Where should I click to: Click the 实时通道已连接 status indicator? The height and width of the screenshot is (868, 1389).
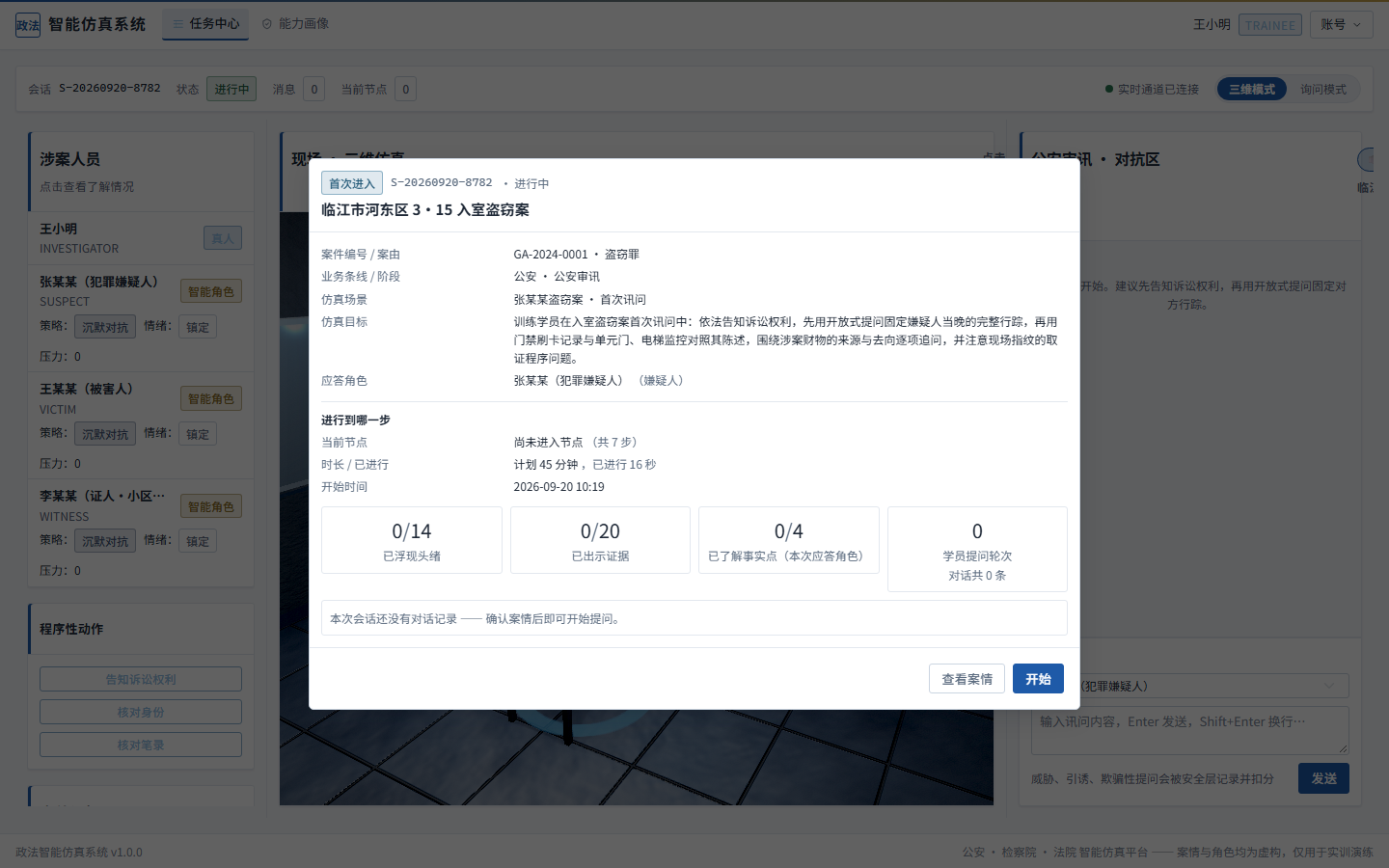click(x=1152, y=89)
